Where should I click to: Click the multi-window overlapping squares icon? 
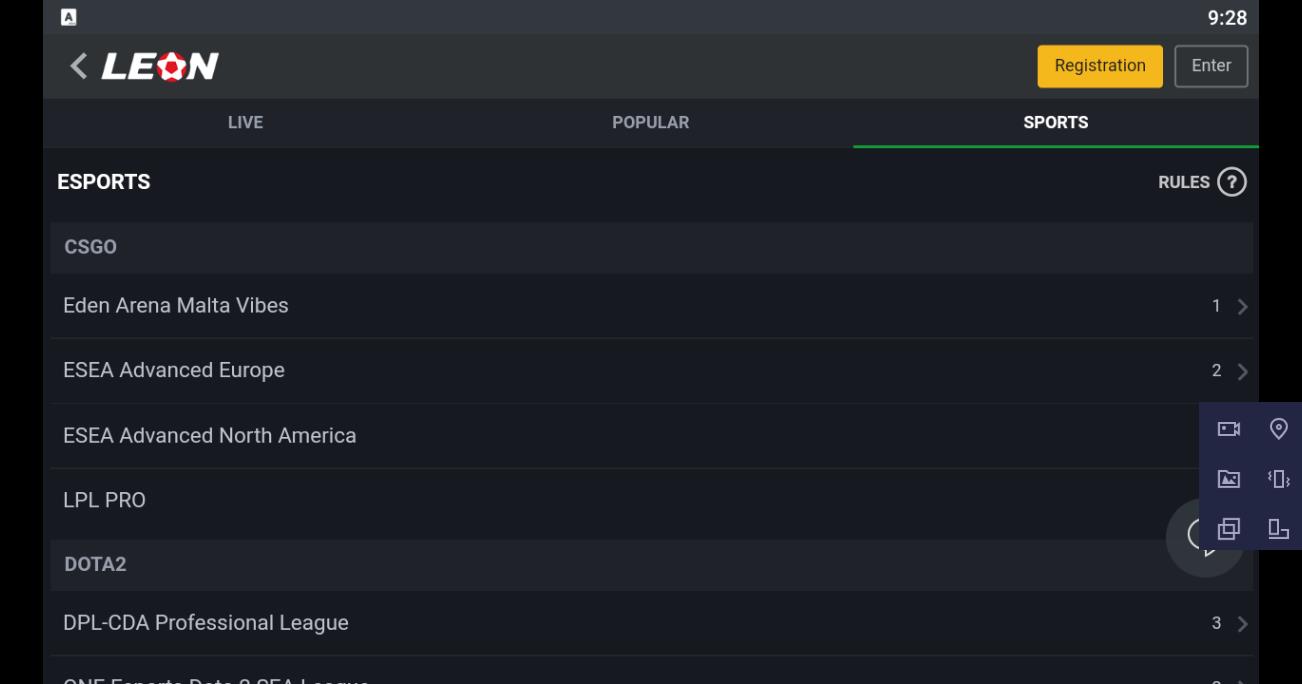pos(1229,528)
